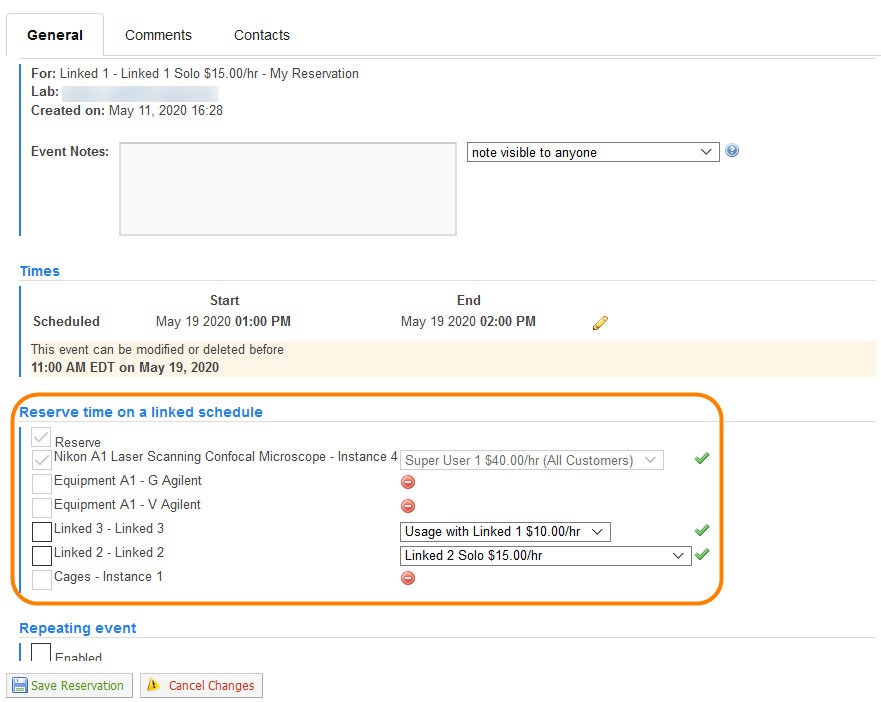This screenshot has width=881, height=702.
Task: Click red unavailable icon for Equipment A1 - G Agilent
Action: tap(408, 482)
